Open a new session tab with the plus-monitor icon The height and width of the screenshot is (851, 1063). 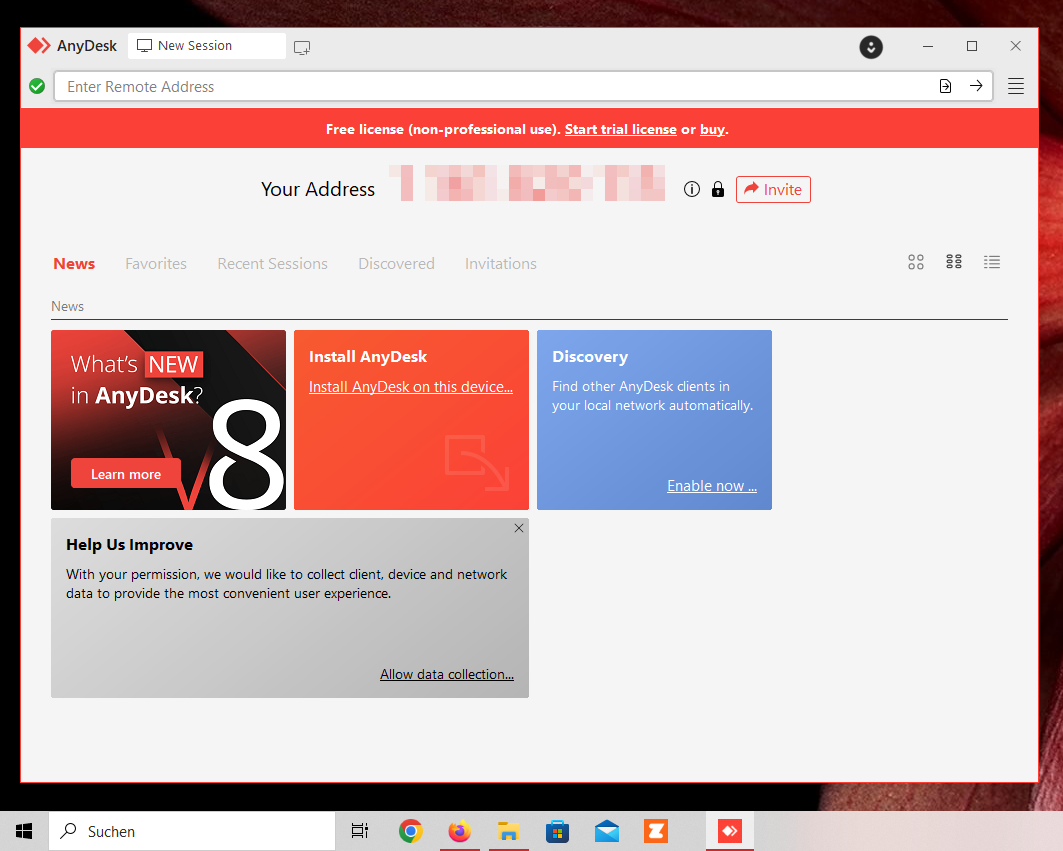click(x=302, y=47)
